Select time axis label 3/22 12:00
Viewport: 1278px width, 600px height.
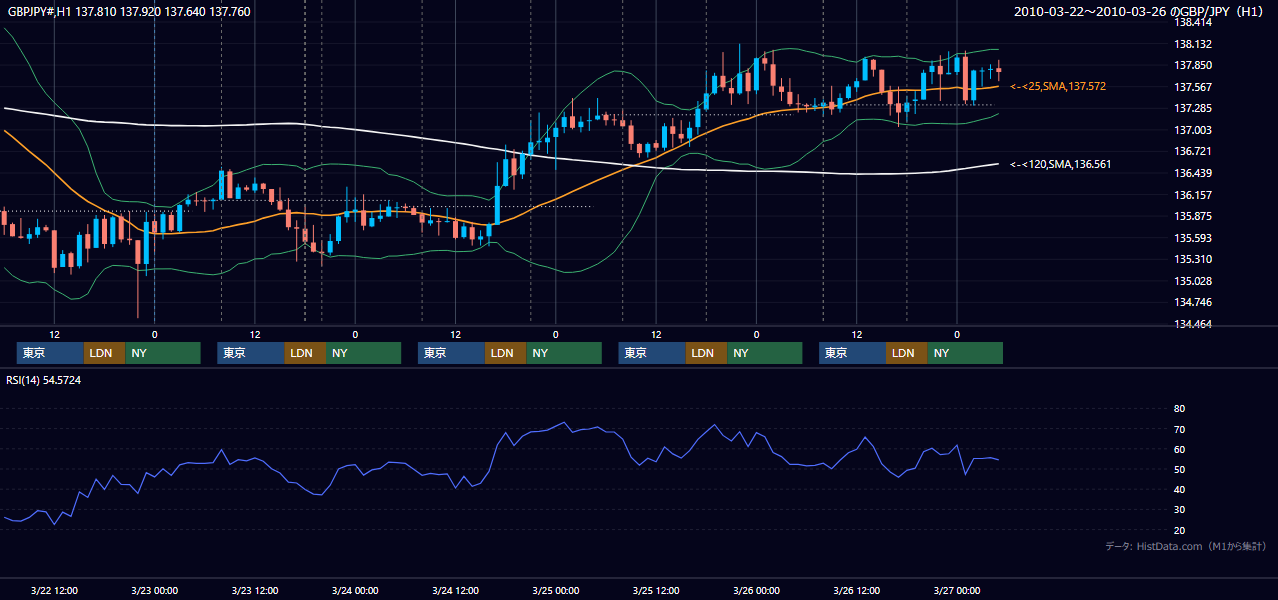tap(55, 591)
